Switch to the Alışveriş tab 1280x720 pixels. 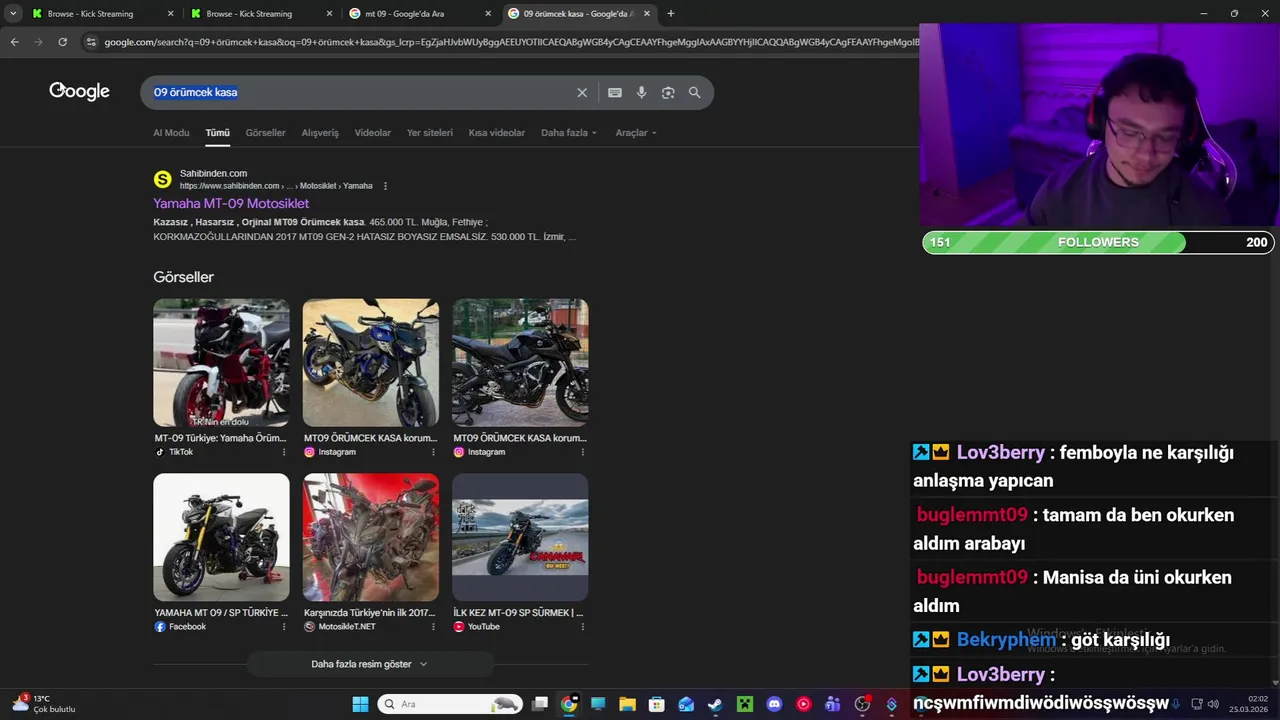tap(320, 133)
